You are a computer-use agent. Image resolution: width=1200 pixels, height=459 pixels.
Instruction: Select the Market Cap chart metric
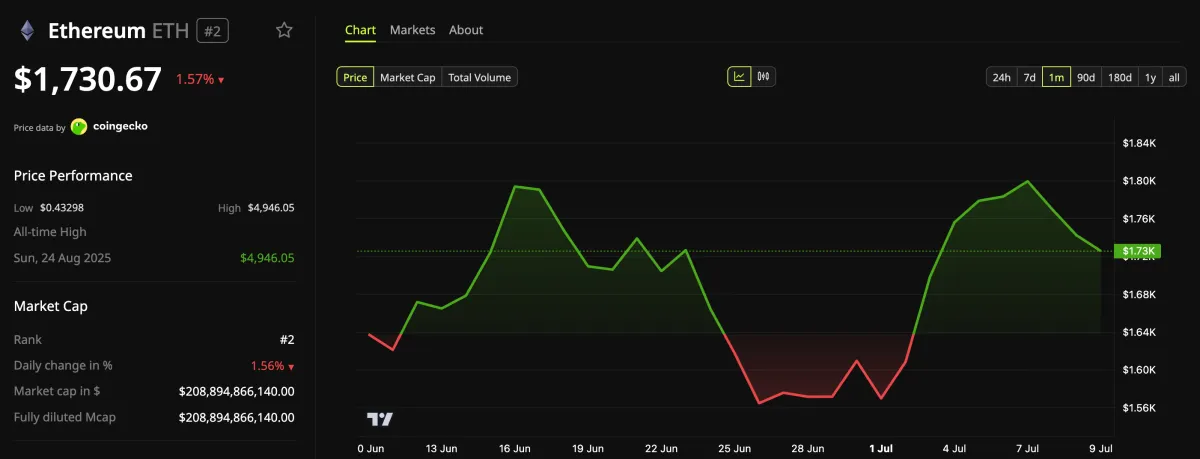point(408,77)
